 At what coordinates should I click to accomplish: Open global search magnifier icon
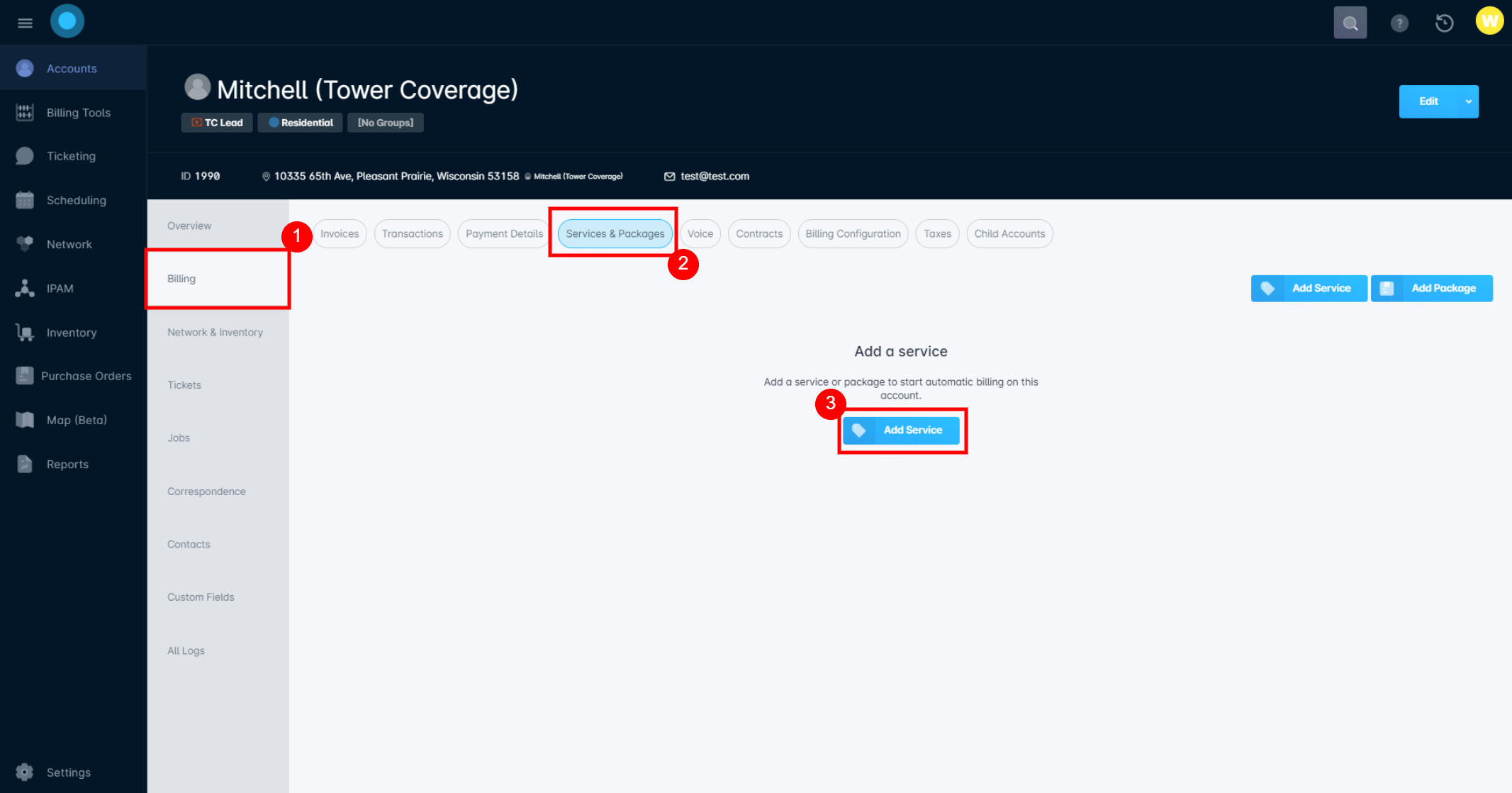point(1350,23)
